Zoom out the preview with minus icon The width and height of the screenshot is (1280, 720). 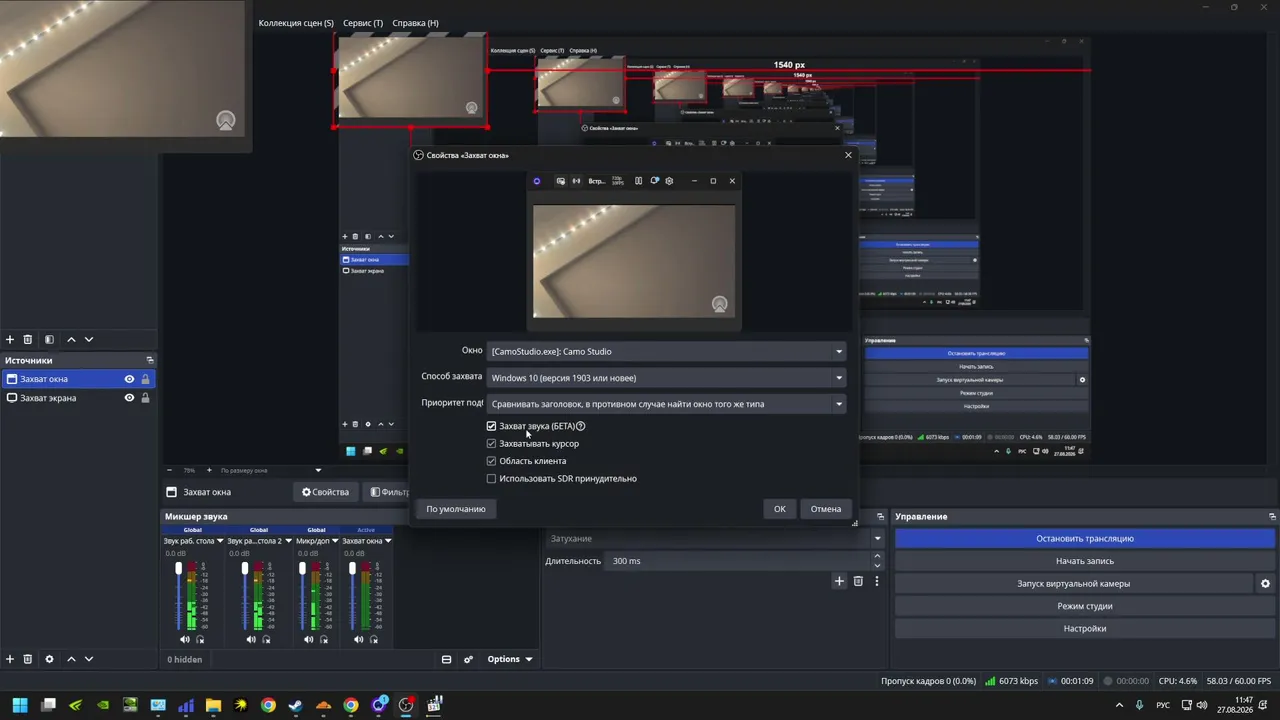(x=169, y=470)
